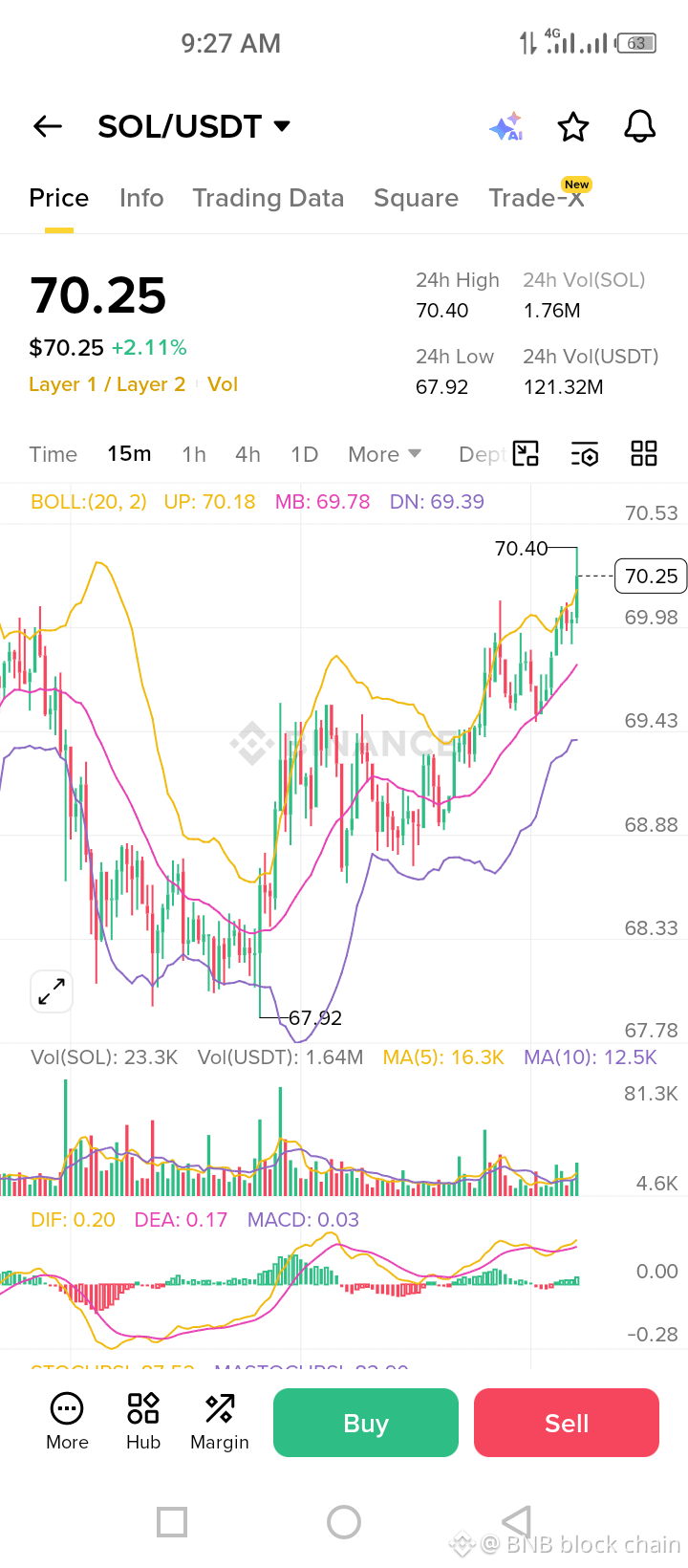Viewport: 688px width, 1568px height.
Task: Expand the More intervals dropdown
Action: 384,454
